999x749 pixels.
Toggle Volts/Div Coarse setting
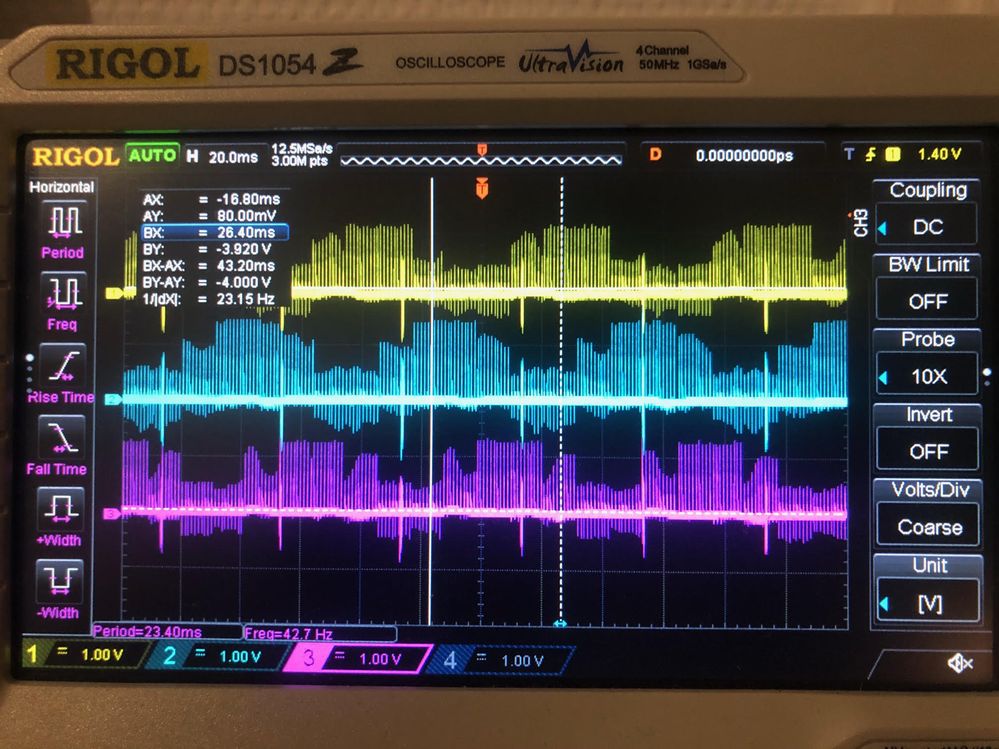pos(929,527)
